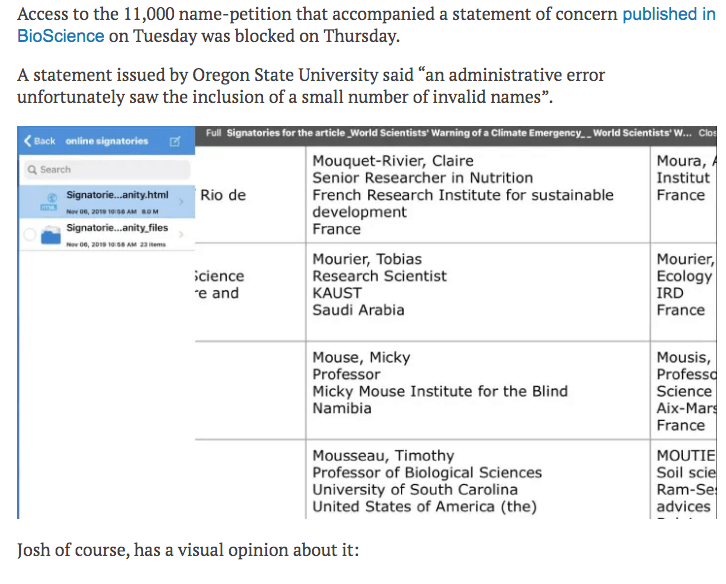Open the Signatorie...anity_files folder name
The width and height of the screenshot is (726, 584).
pyautogui.click(x=117, y=228)
